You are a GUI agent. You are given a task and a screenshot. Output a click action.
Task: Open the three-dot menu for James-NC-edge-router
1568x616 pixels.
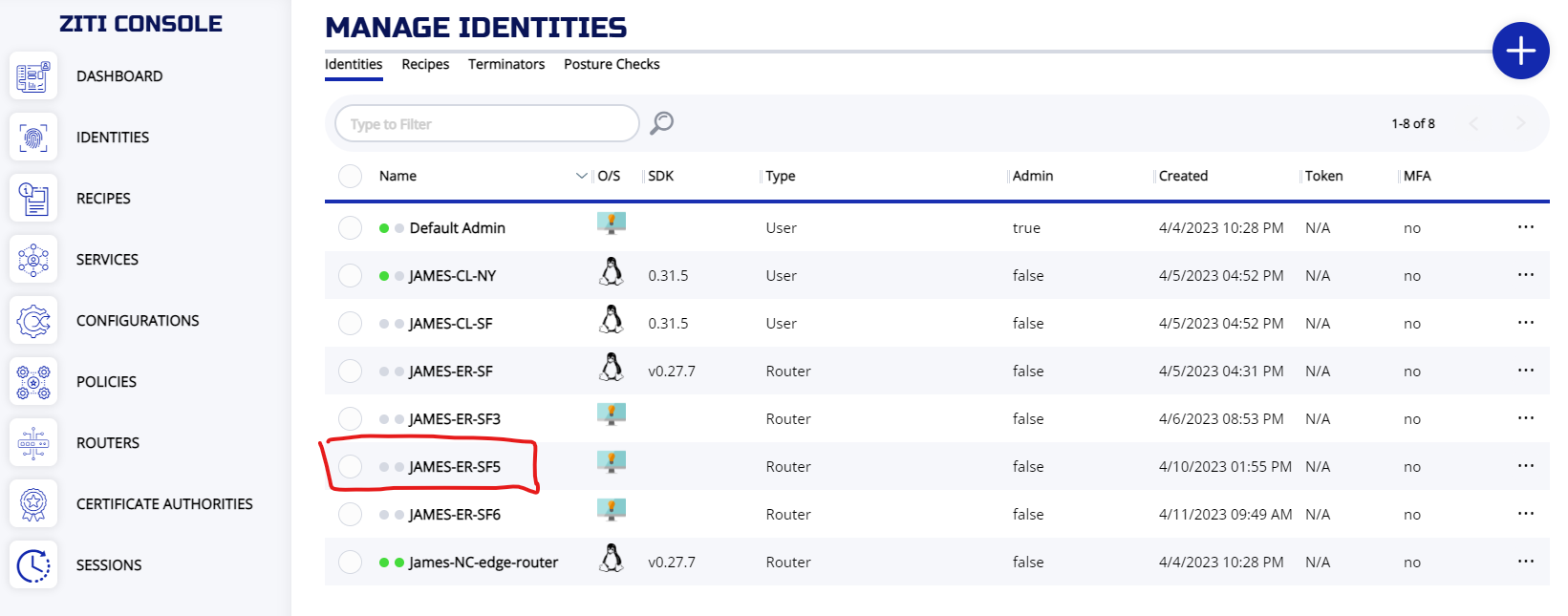pyautogui.click(x=1525, y=562)
